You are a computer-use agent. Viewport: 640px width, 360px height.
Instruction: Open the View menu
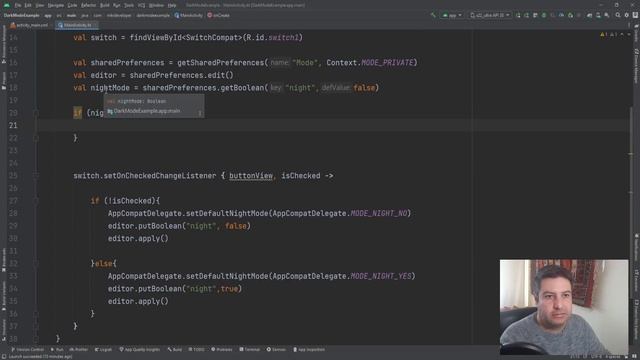[x=40, y=5]
